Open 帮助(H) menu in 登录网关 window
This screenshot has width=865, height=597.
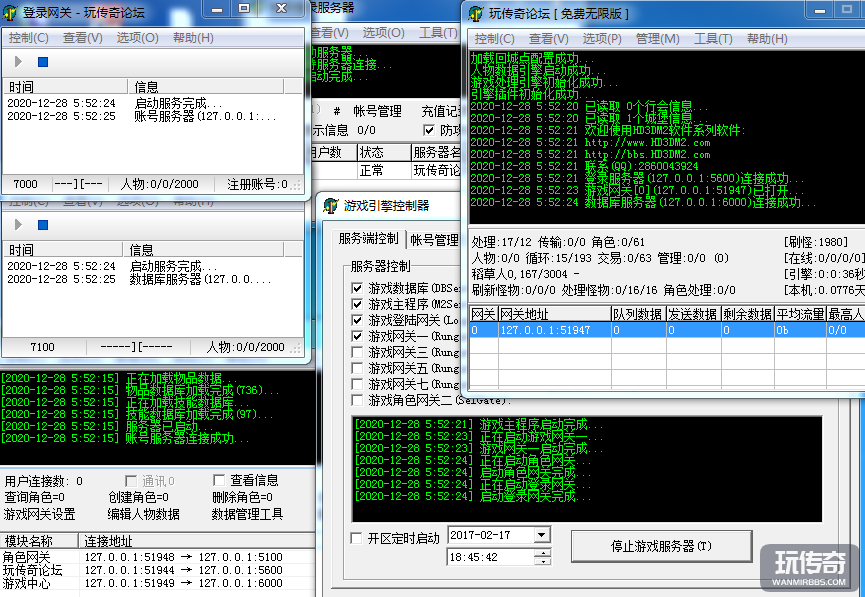193,38
